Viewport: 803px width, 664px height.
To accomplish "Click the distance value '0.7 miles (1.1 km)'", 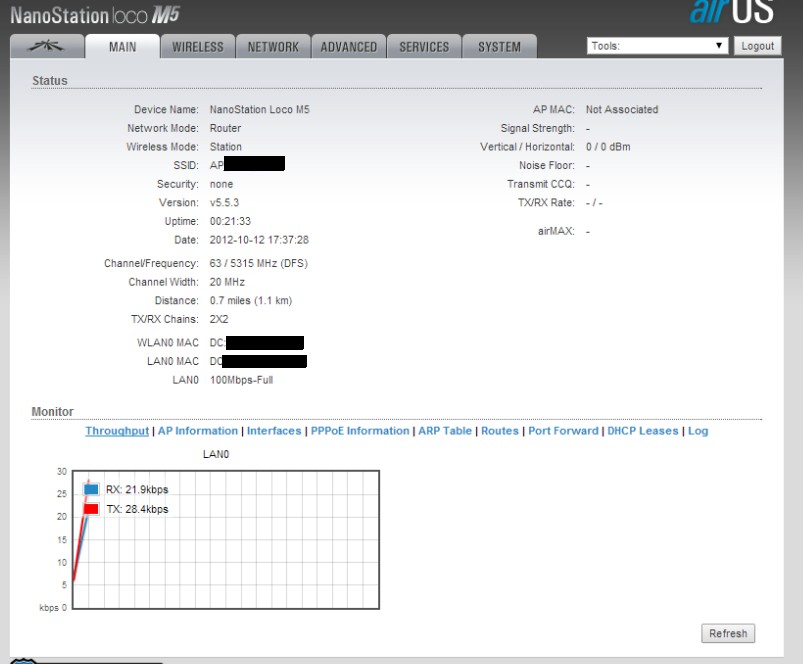I will [251, 301].
